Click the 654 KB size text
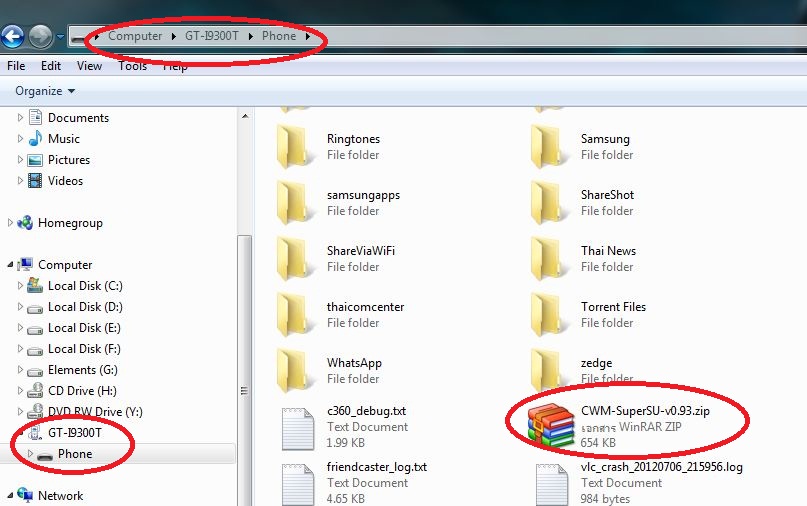The image size is (807, 506). tap(598, 443)
